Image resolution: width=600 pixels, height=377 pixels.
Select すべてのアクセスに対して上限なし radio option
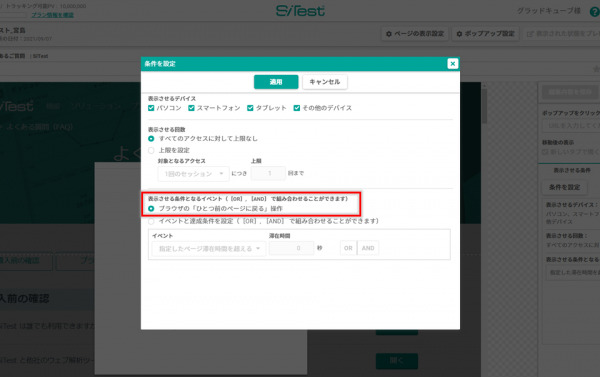(x=151, y=139)
